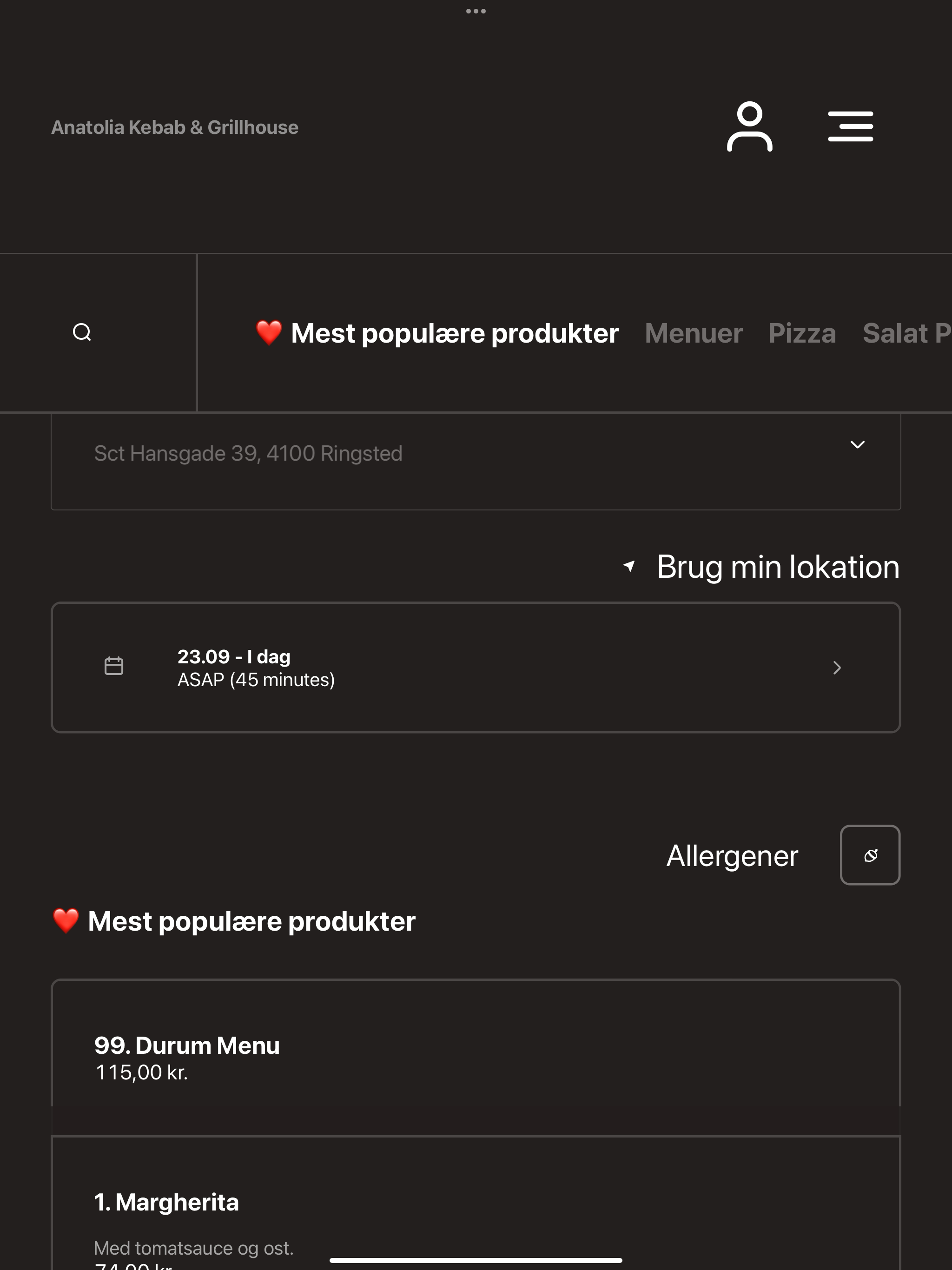Click the calendar icon in delivery time box

coord(114,666)
